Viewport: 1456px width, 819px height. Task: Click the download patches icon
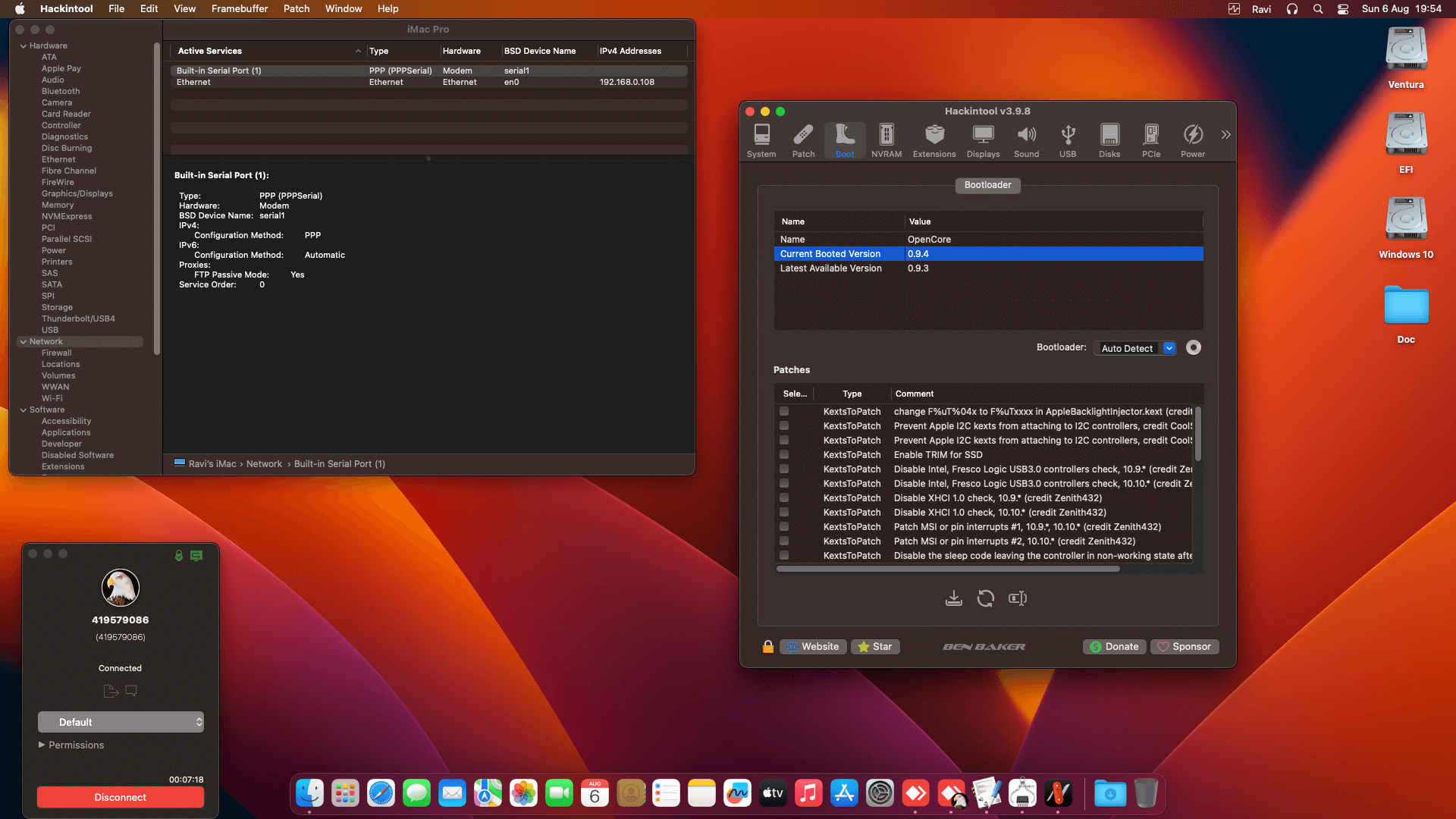pos(954,598)
